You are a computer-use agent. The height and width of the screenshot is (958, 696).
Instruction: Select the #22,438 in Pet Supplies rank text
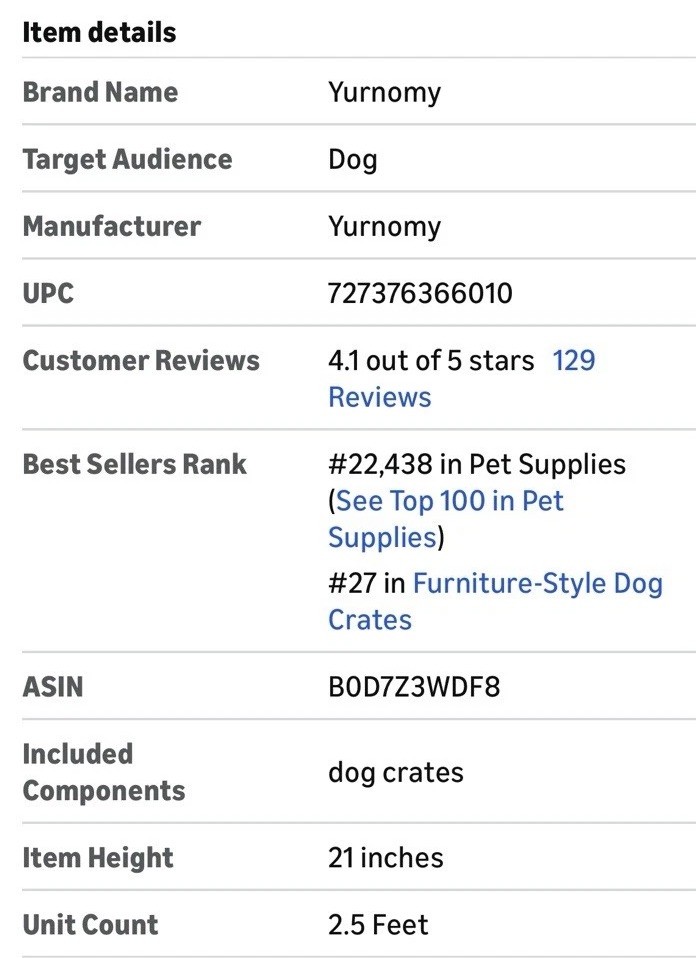coord(476,465)
